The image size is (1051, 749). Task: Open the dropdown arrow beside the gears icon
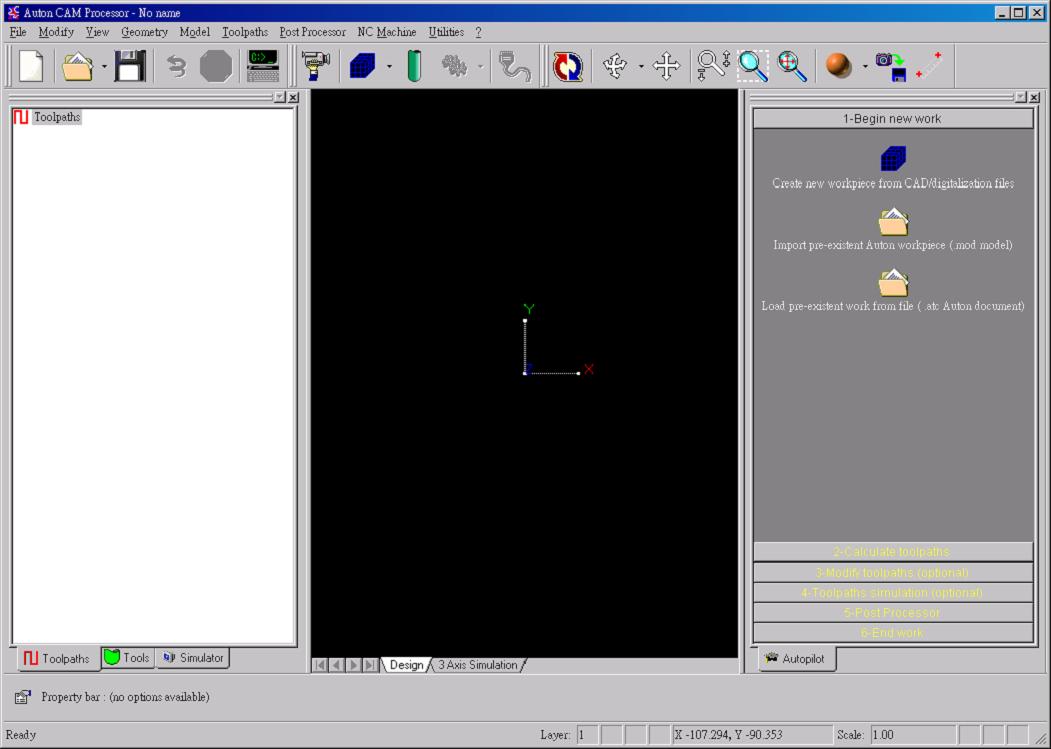(480, 66)
